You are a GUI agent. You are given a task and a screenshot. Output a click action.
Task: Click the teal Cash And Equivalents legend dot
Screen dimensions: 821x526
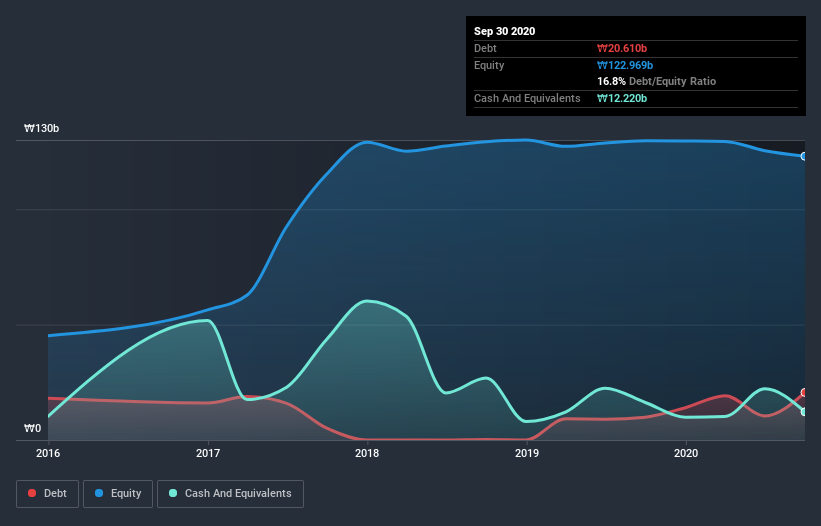(x=173, y=493)
